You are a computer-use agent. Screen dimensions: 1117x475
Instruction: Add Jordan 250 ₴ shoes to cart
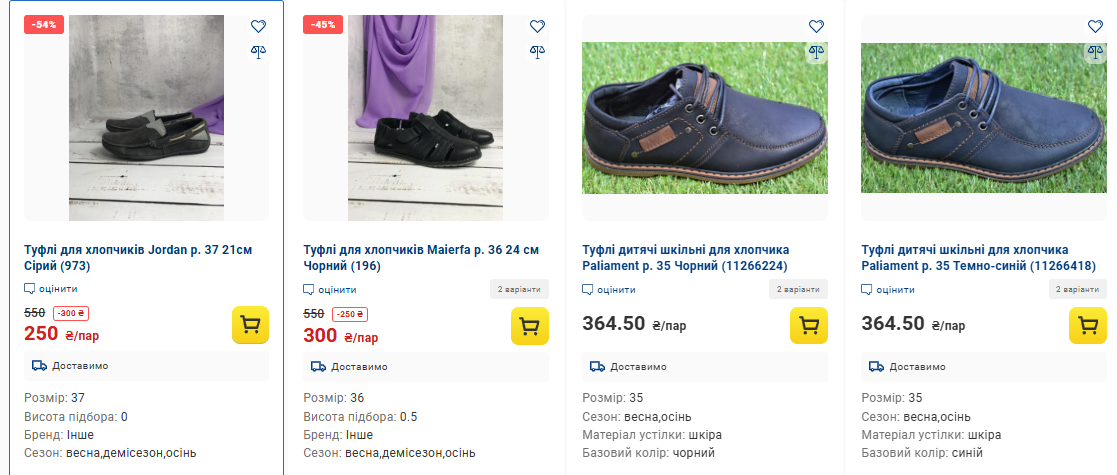point(251,326)
